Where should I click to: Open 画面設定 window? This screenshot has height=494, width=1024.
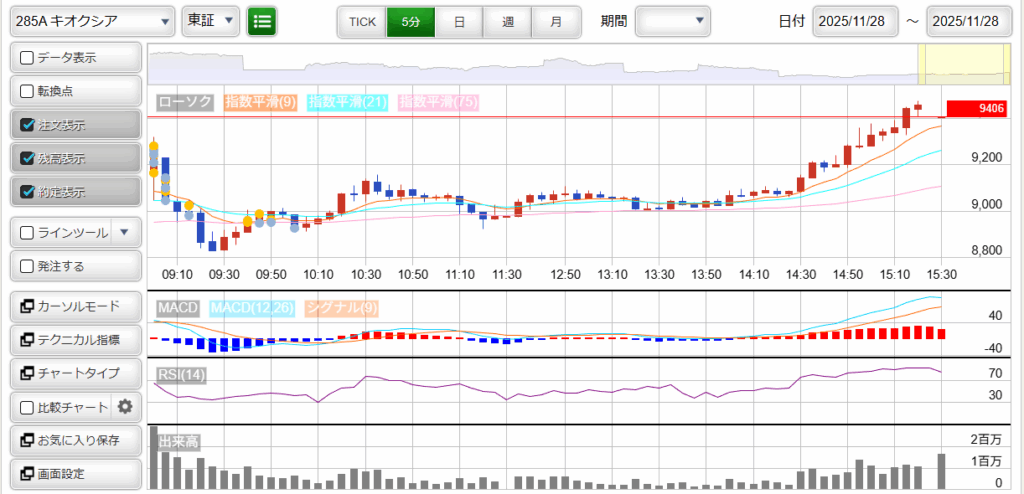75,474
